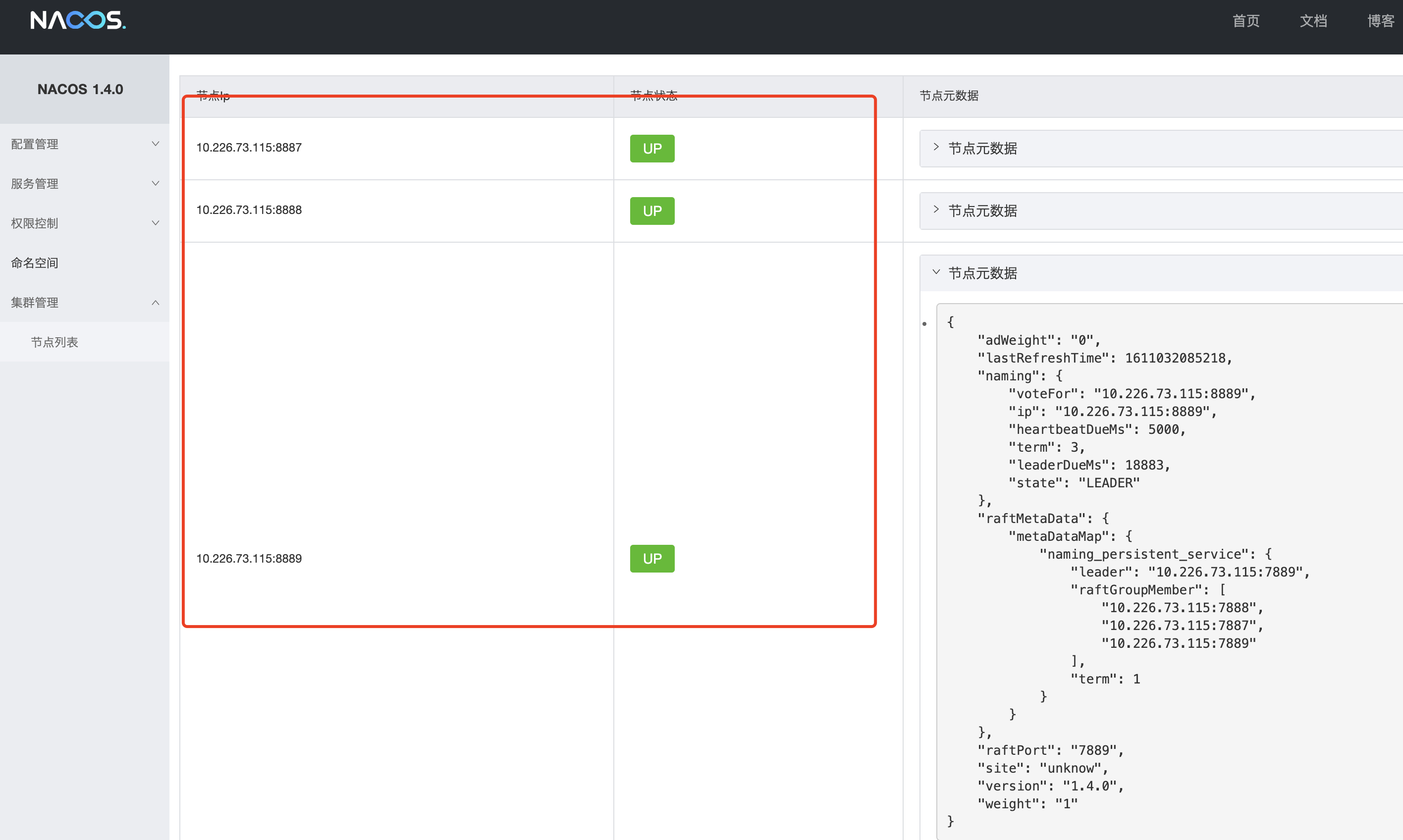Click UP status tag for 10.226.73.115:8888

click(651, 210)
